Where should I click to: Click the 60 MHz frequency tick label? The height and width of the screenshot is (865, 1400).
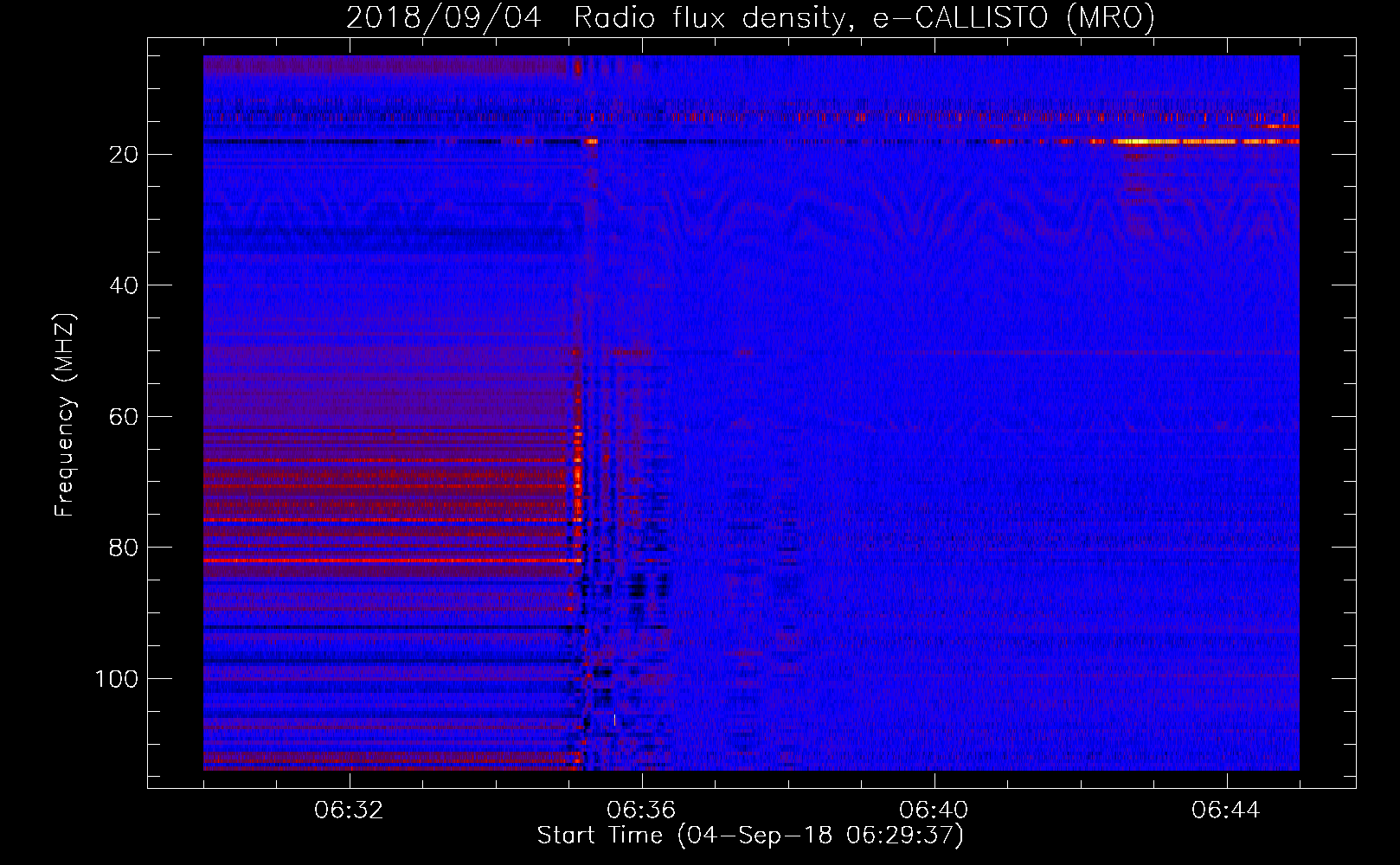[x=124, y=417]
